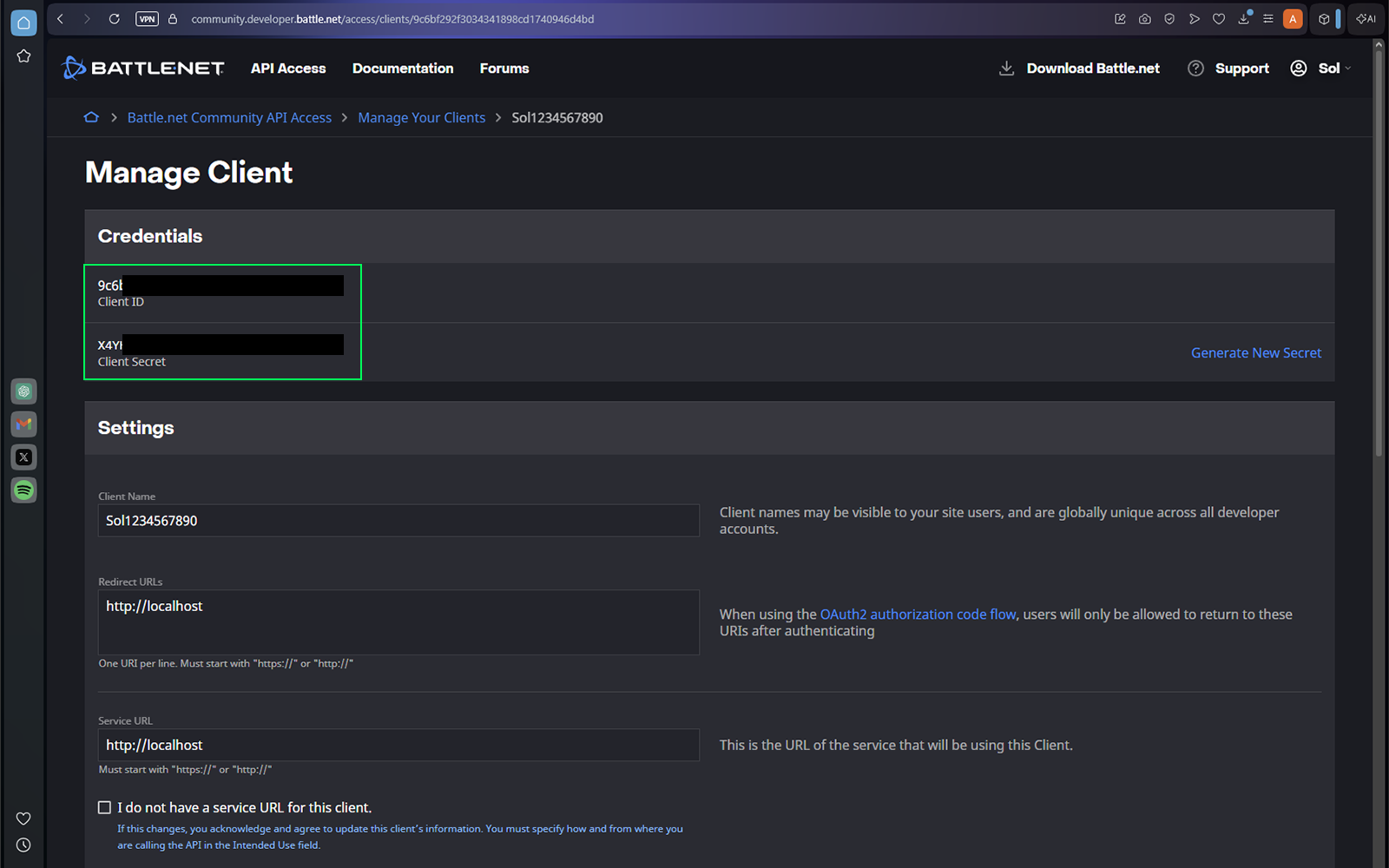Click the heart icon in the address bar
This screenshot has height=868, width=1389.
[1219, 19]
